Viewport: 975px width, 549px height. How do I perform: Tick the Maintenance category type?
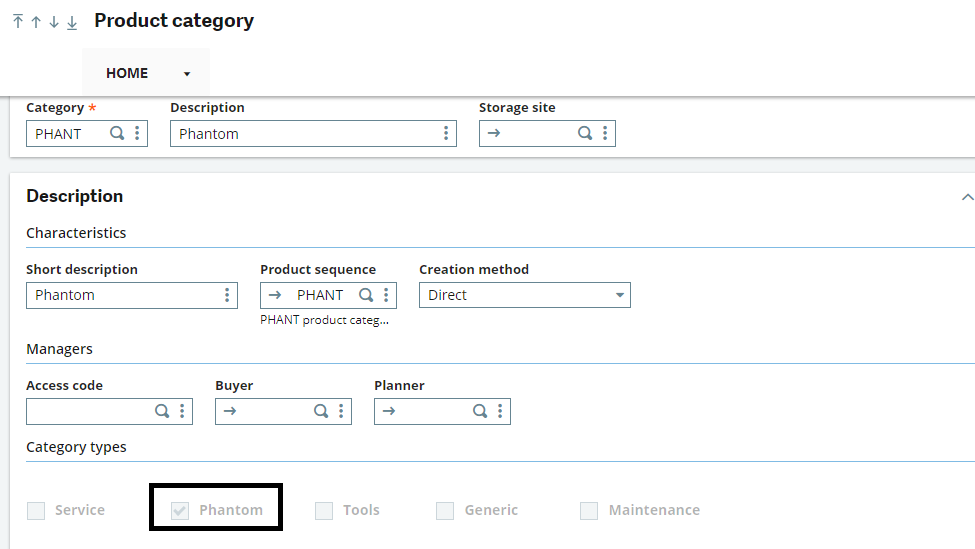tap(589, 510)
